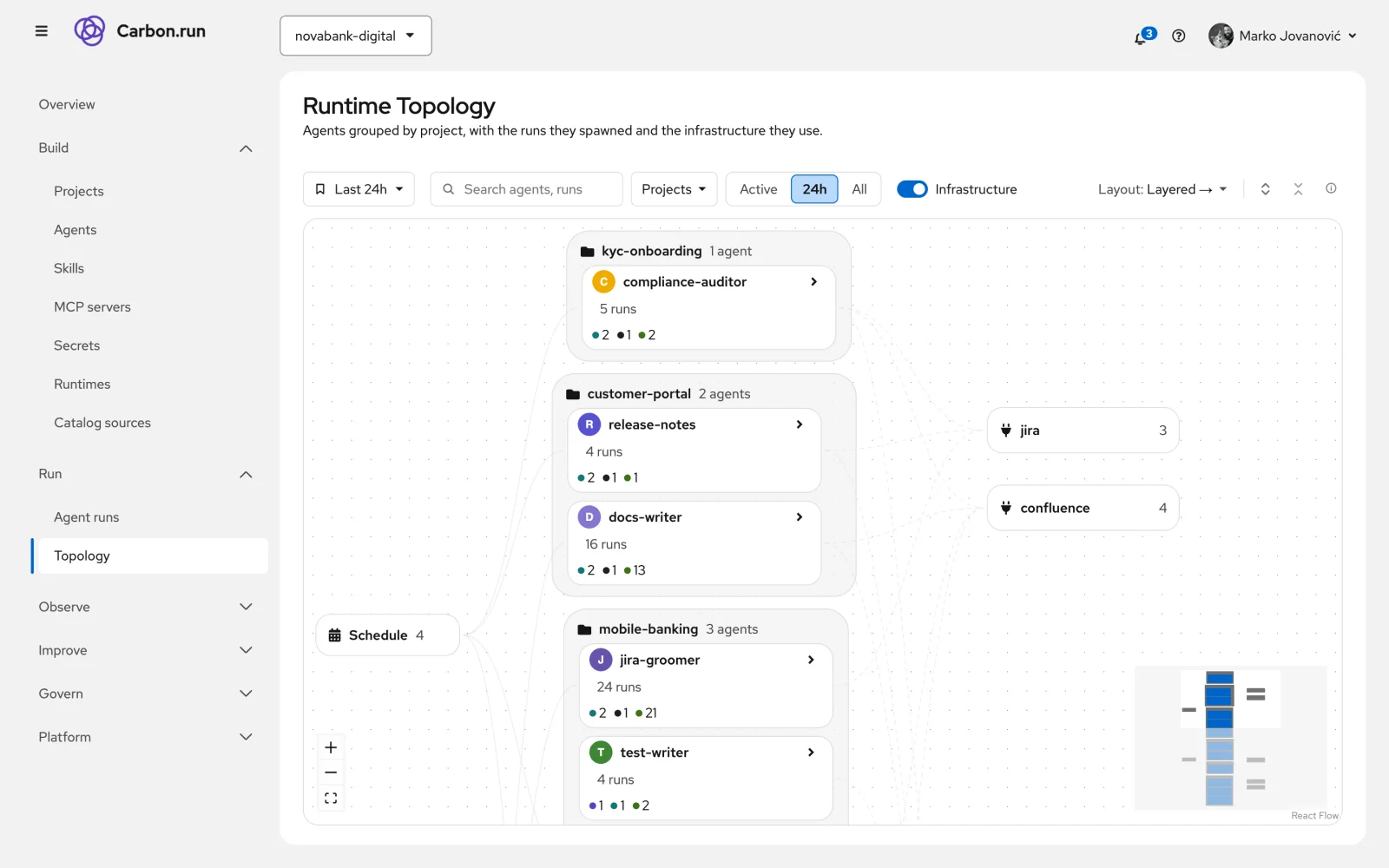1389x868 pixels.
Task: Collapse all nodes in the topology
Action: [x=1298, y=189]
